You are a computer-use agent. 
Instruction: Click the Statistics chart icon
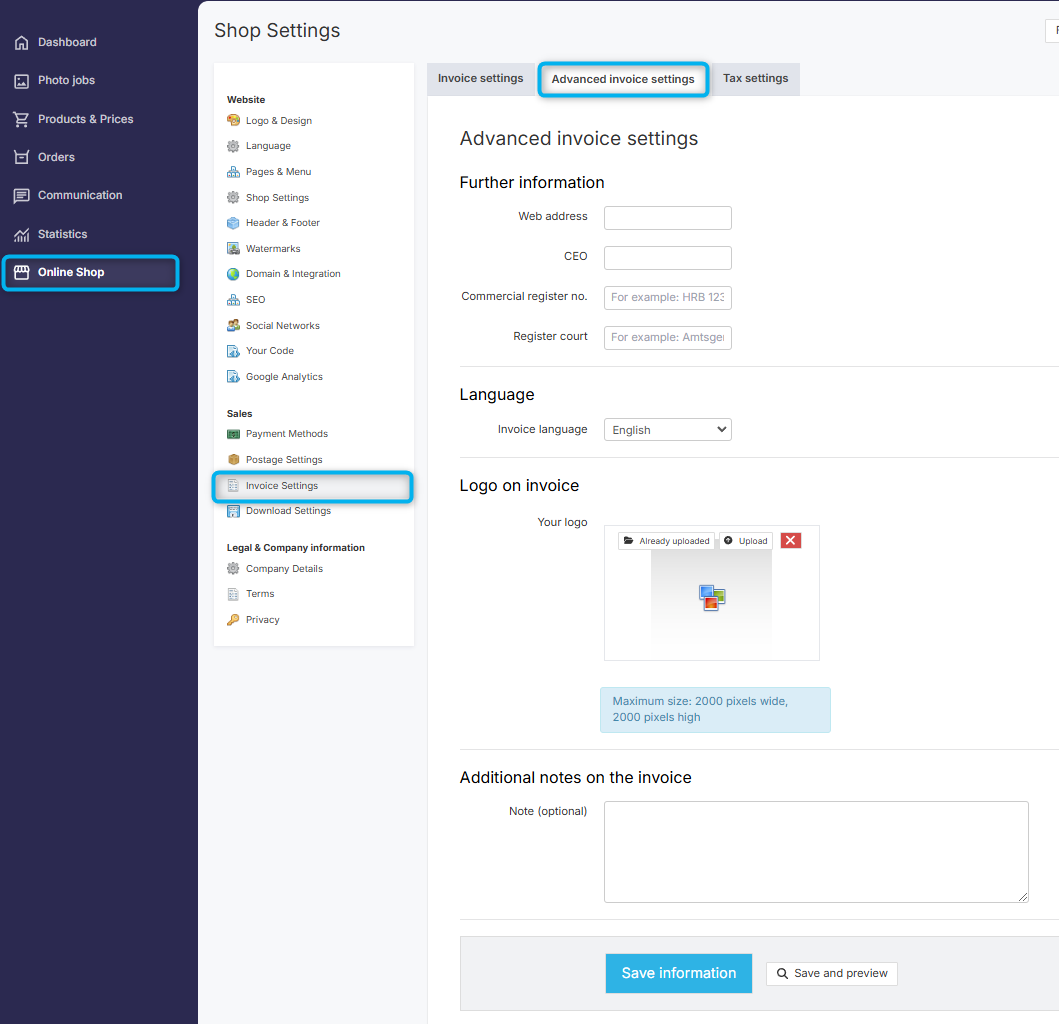(x=22, y=234)
